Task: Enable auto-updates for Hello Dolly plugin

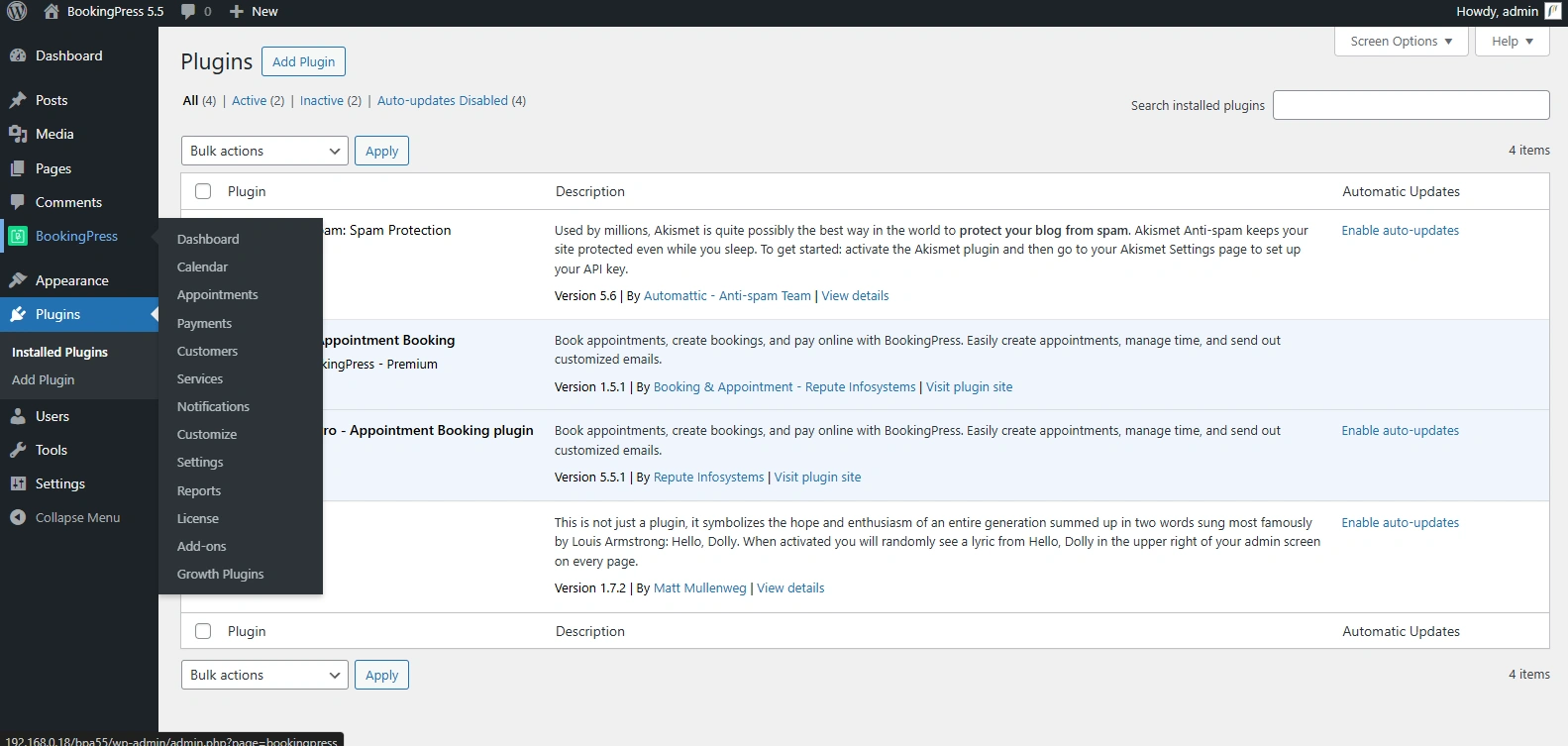Action: (x=1400, y=523)
